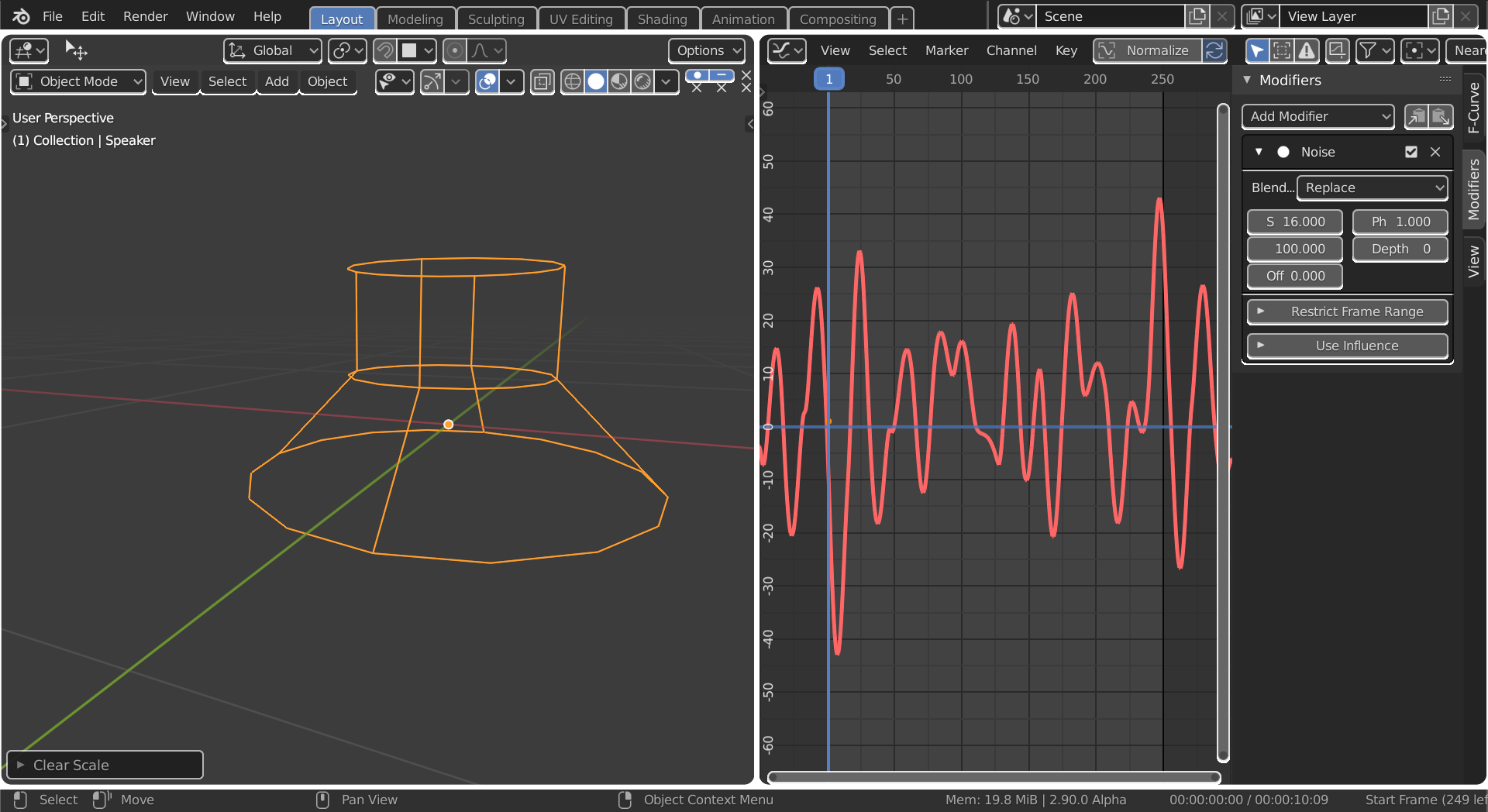This screenshot has height=812, width=1488.
Task: Open object visibility eye dropdown
Action: [394, 81]
